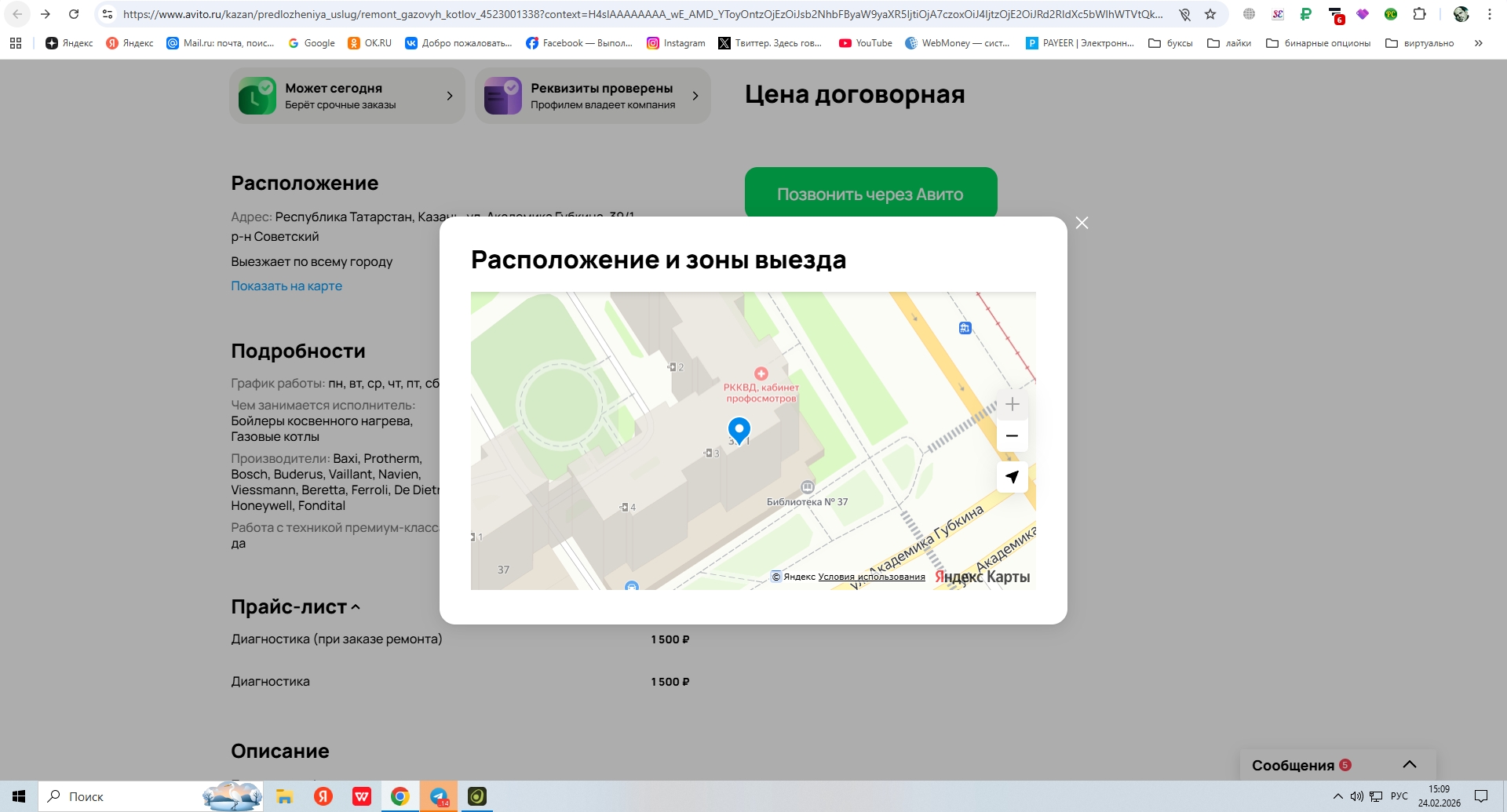The height and width of the screenshot is (812, 1507).
Task: Click the blue location pin on map
Action: click(739, 429)
